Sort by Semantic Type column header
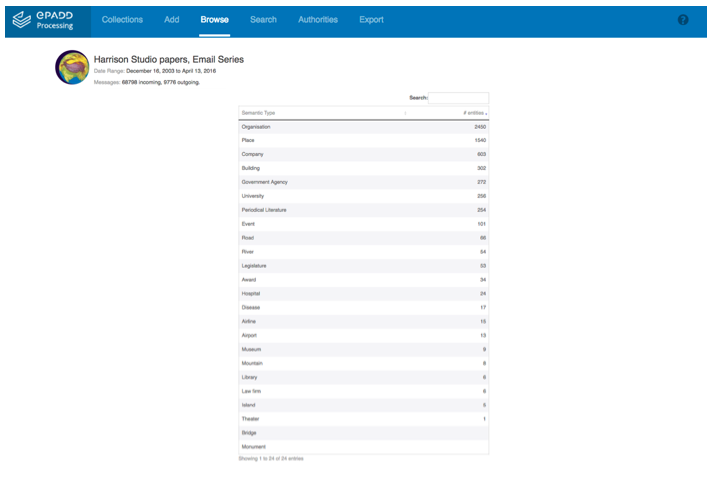Image resolution: width=713 pixels, height=486 pixels. tap(323, 113)
